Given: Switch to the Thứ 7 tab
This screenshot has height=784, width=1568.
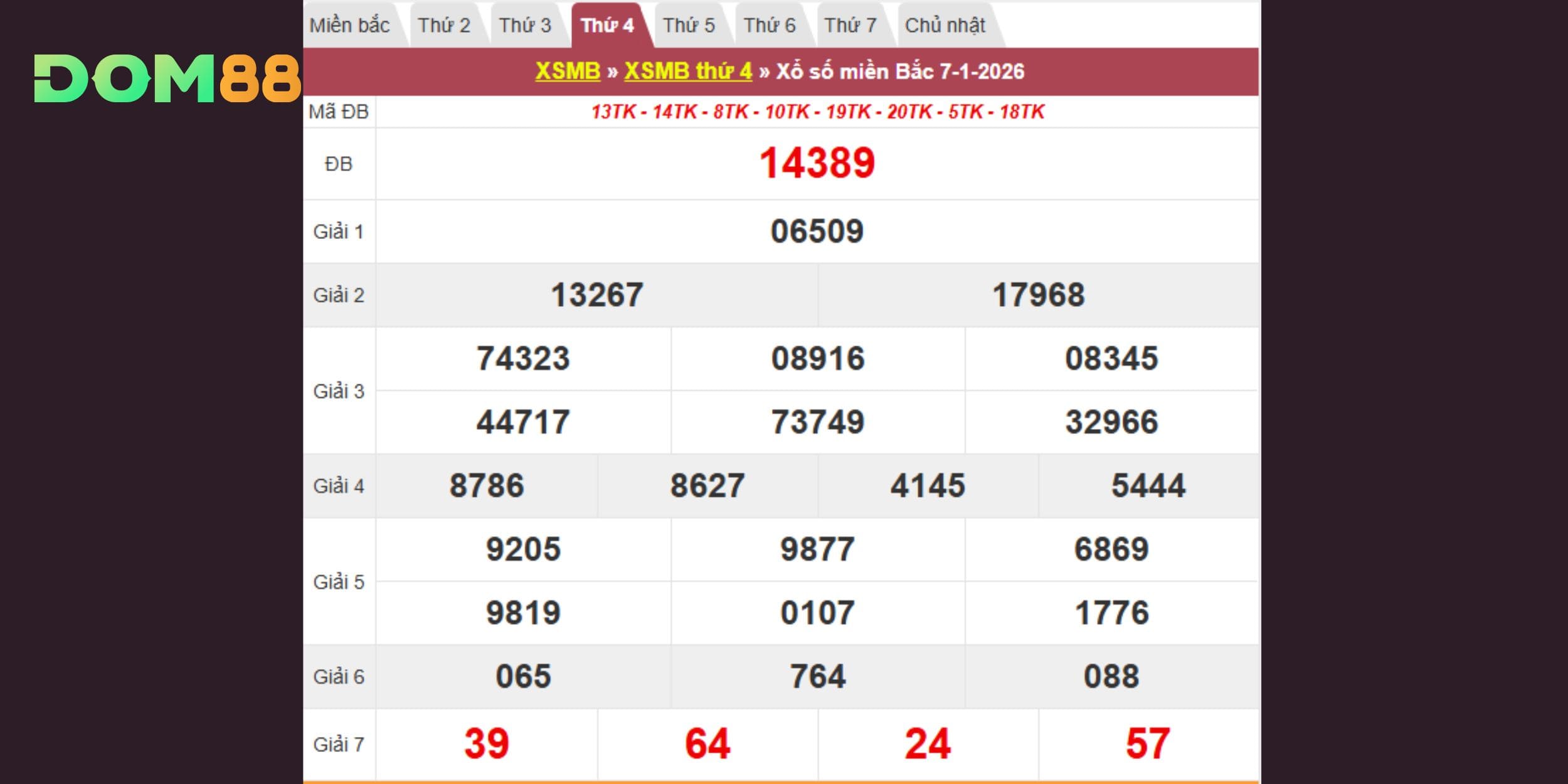Looking at the screenshot, I should click(850, 25).
